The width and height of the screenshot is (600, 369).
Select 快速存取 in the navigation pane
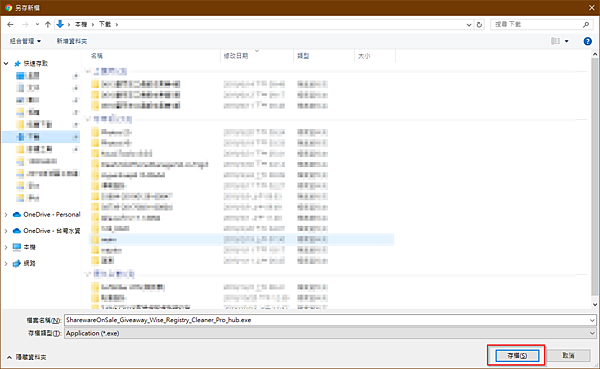tap(36, 64)
